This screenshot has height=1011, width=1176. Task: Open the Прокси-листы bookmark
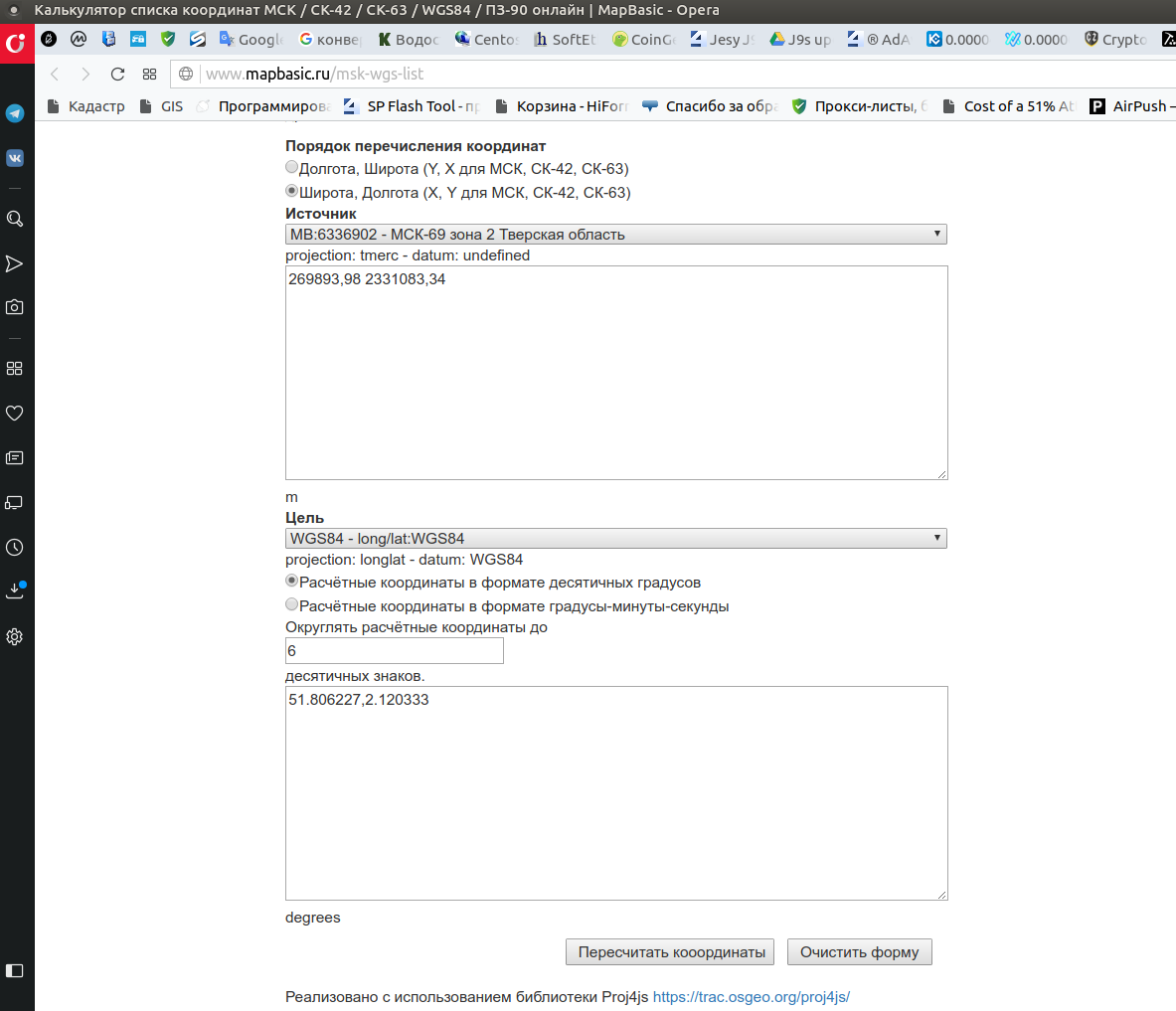click(x=860, y=106)
